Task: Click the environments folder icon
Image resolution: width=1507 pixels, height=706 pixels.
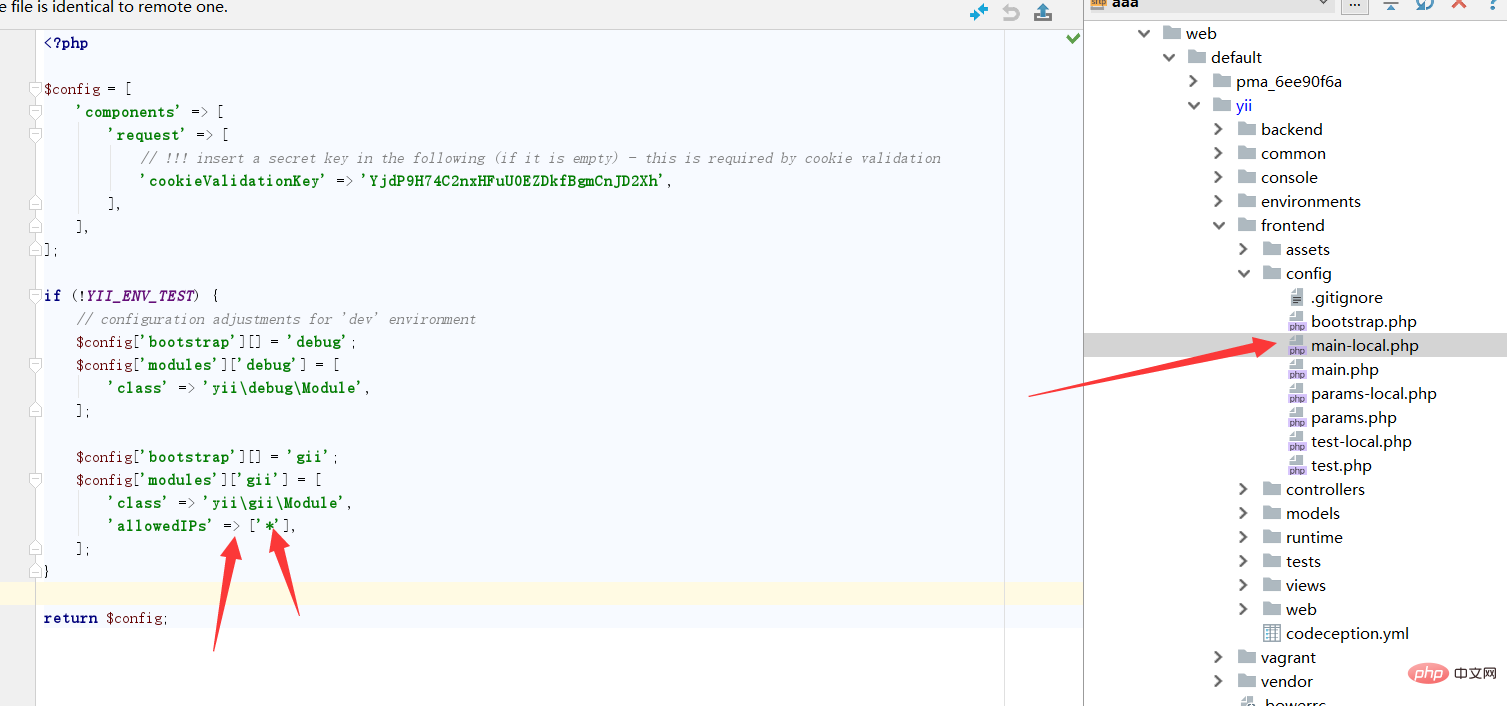Action: pyautogui.click(x=1246, y=201)
